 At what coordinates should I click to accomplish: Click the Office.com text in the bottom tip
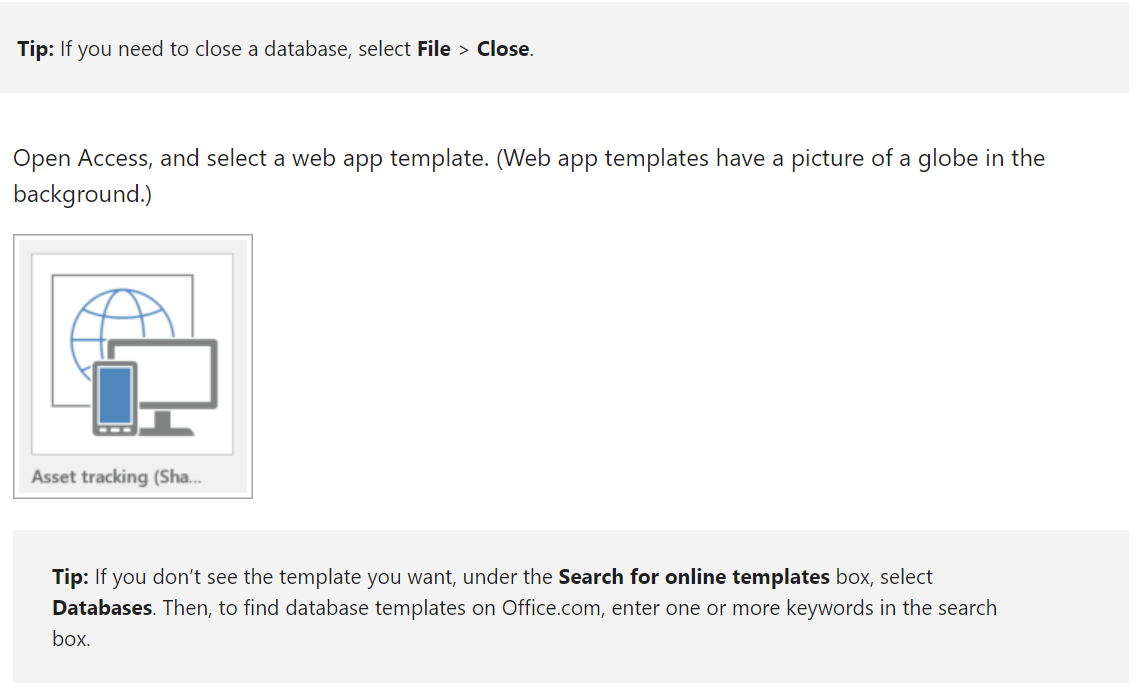coord(553,608)
